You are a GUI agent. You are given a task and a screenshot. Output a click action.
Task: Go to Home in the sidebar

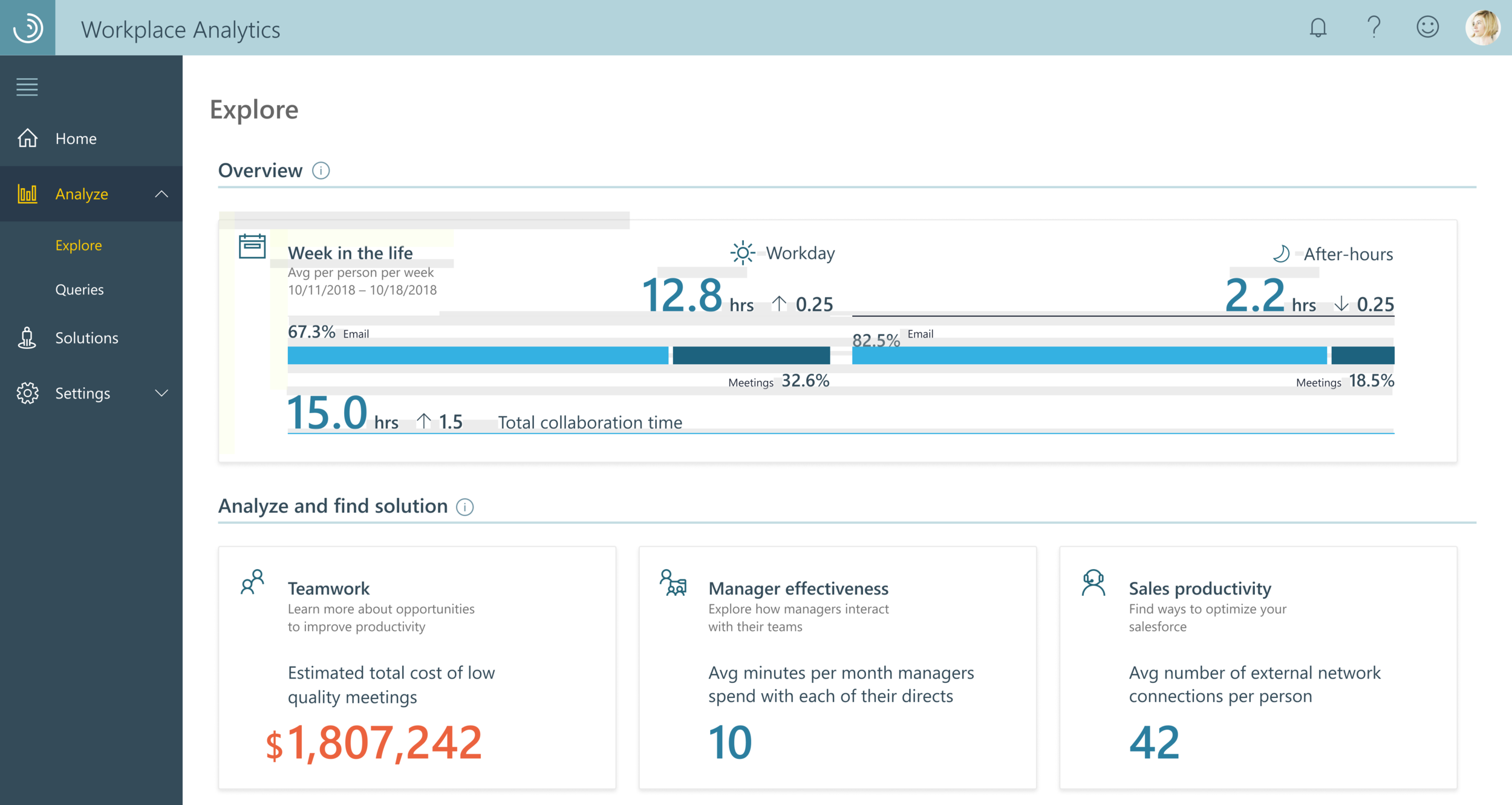point(76,139)
